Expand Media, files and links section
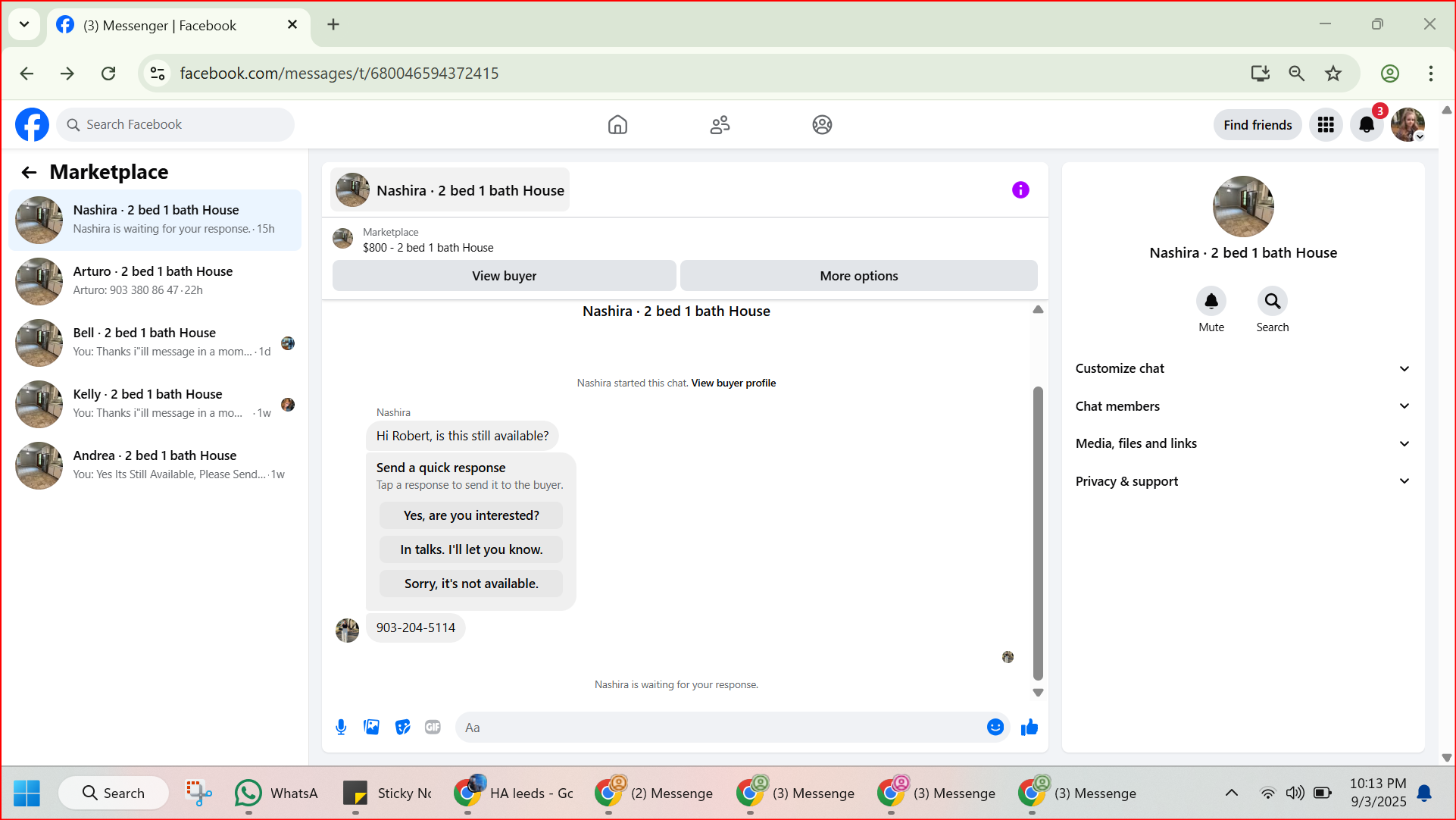This screenshot has width=1456, height=820. click(x=1243, y=444)
